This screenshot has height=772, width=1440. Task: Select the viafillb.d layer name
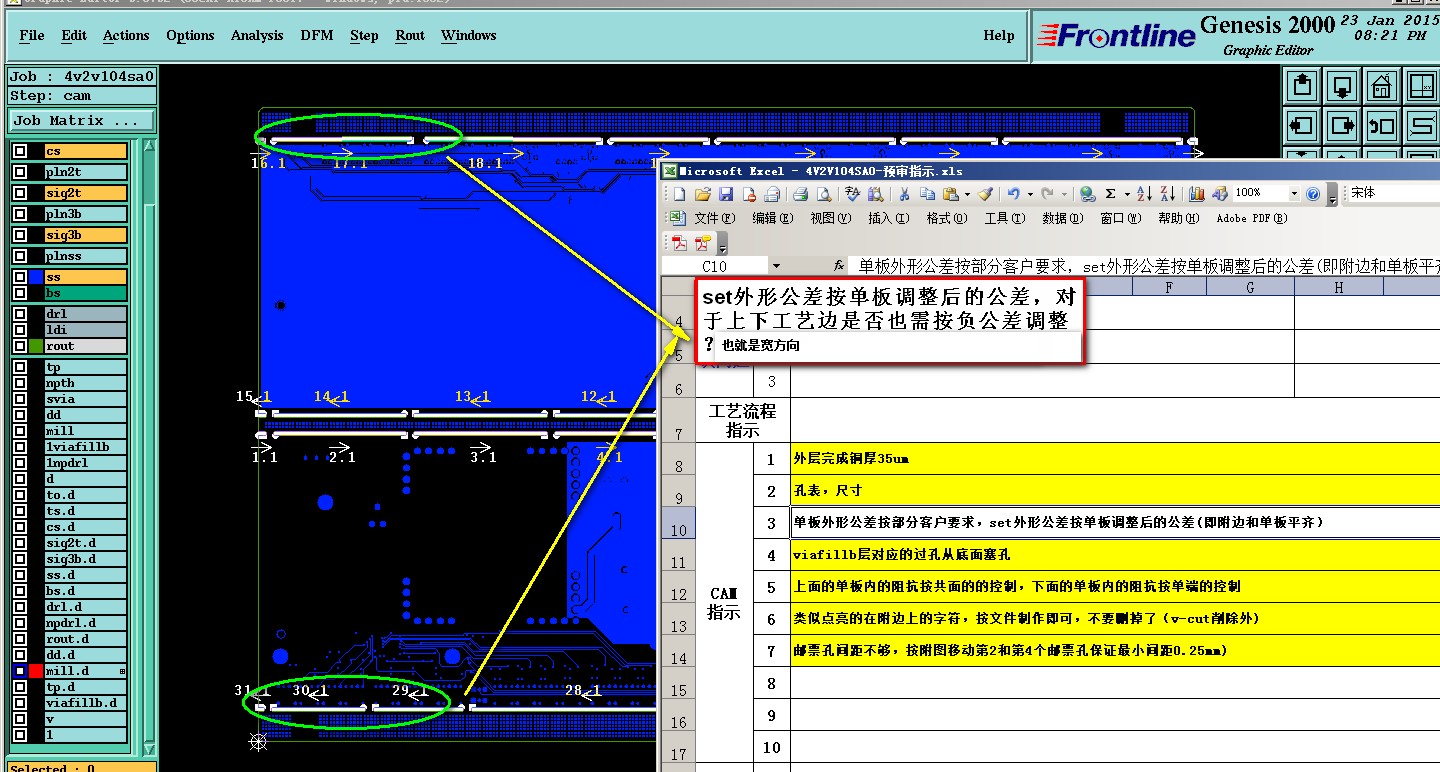86,703
